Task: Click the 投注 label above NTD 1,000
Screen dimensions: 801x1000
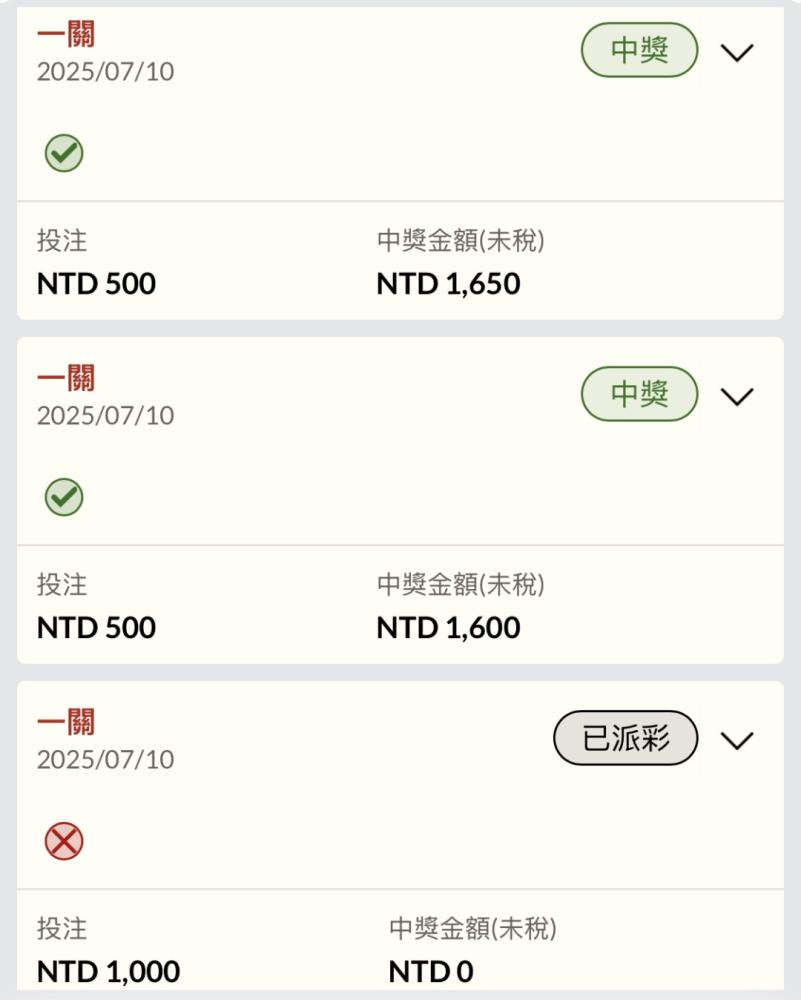Action: [62, 929]
